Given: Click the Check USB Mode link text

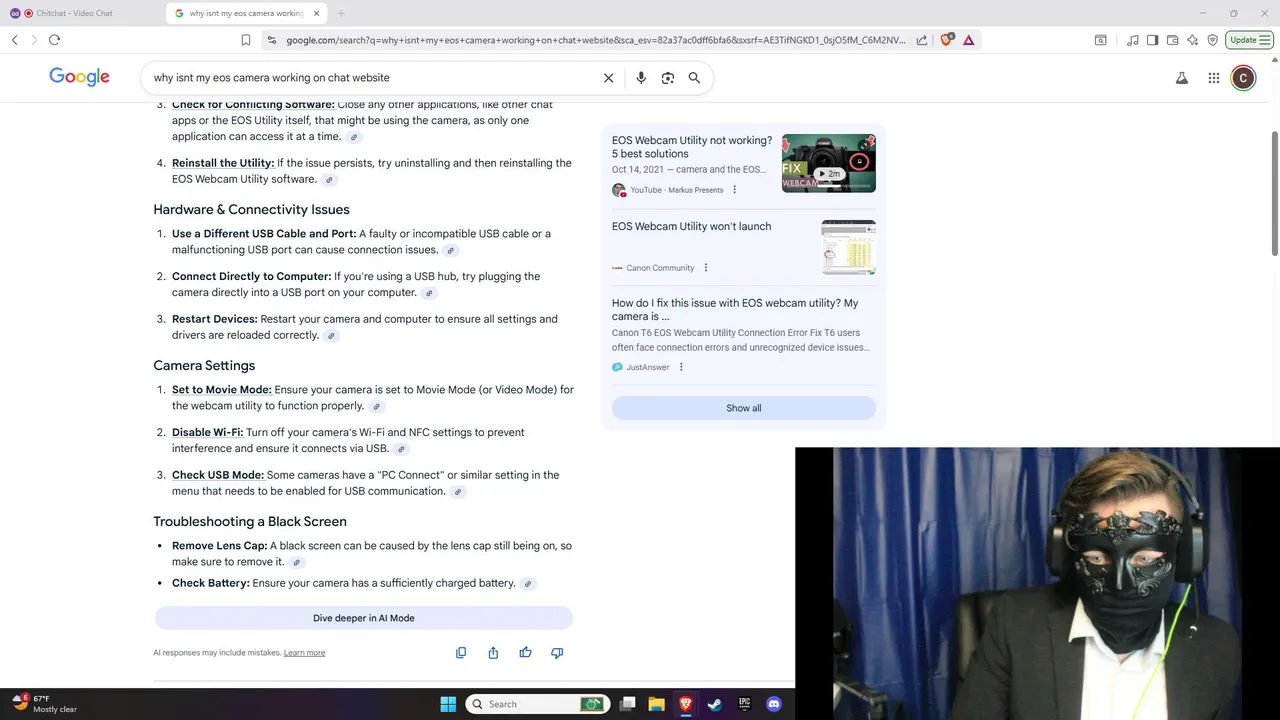Looking at the screenshot, I should coord(218,475).
